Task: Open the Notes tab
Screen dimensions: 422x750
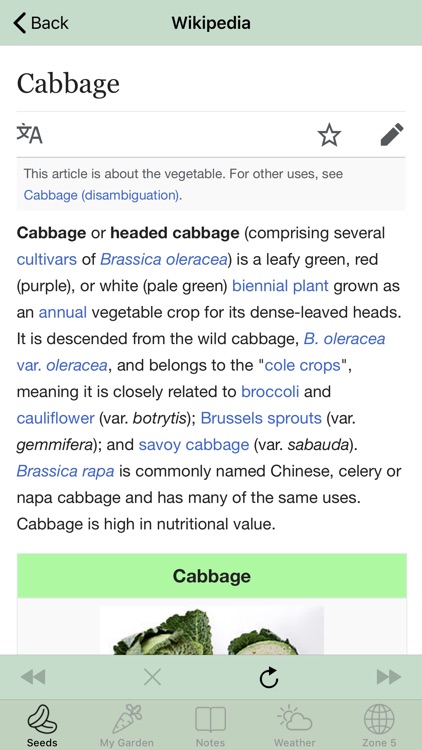Action: 211,725
